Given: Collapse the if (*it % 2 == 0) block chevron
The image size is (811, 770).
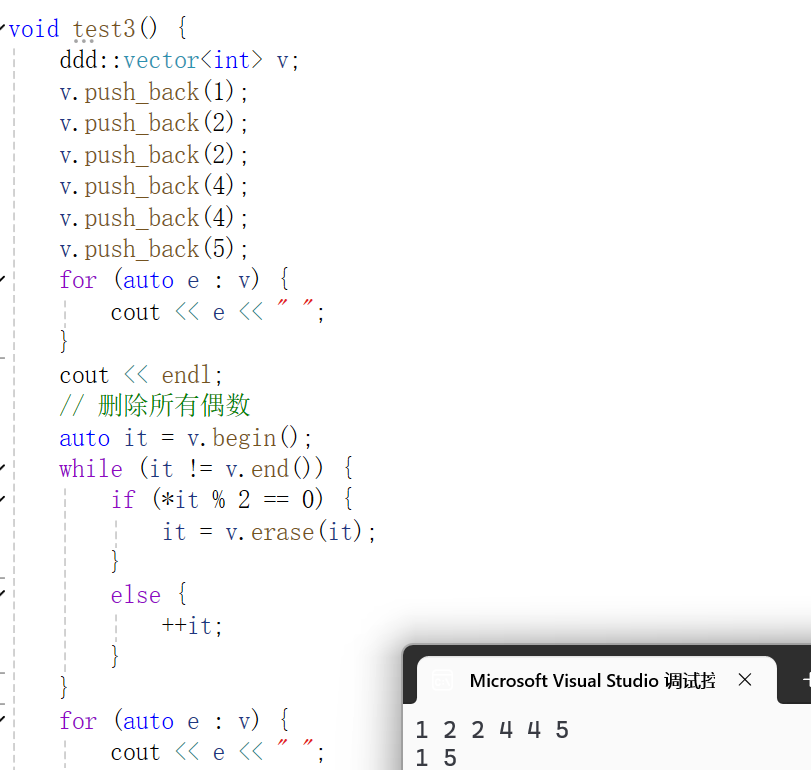Looking at the screenshot, I should (2, 500).
